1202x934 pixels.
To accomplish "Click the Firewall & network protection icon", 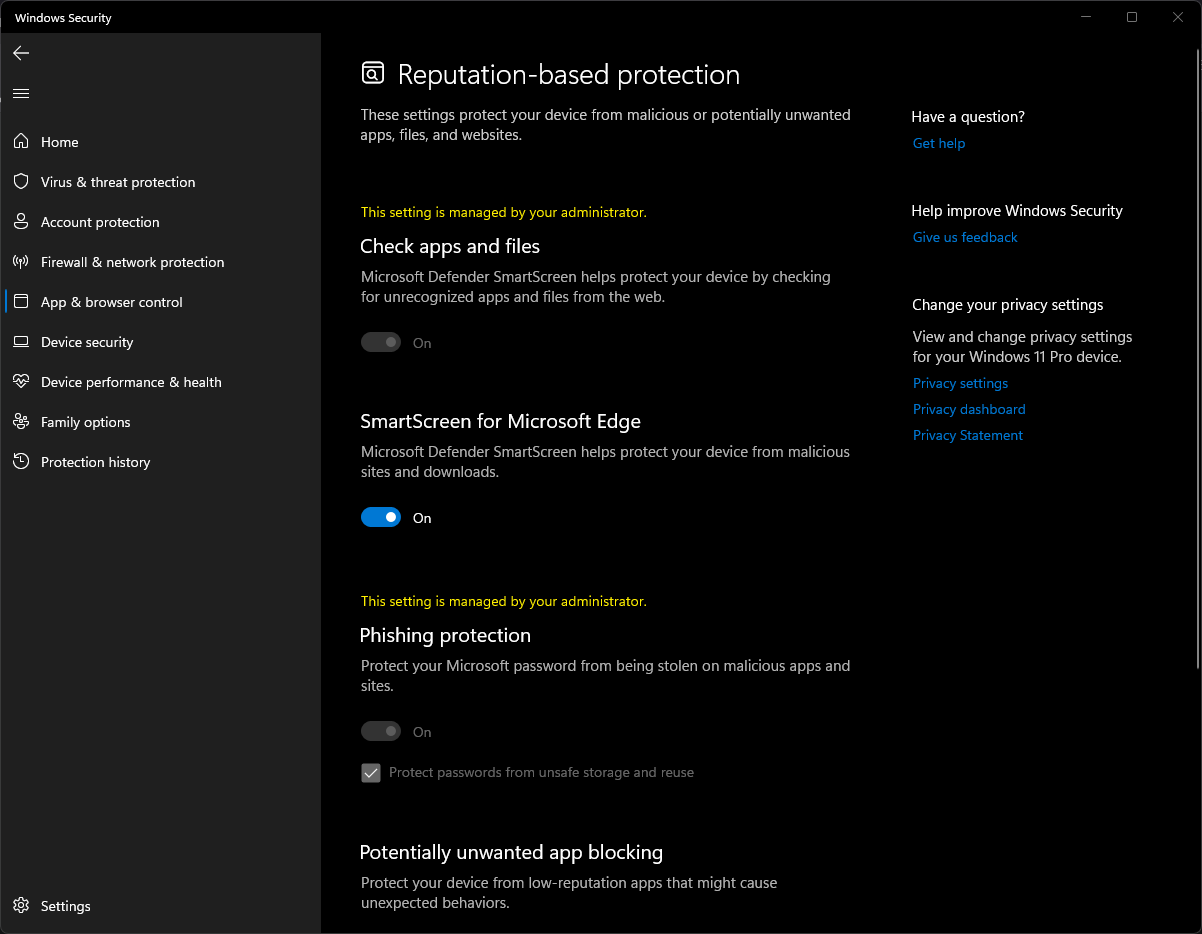I will [x=21, y=262].
